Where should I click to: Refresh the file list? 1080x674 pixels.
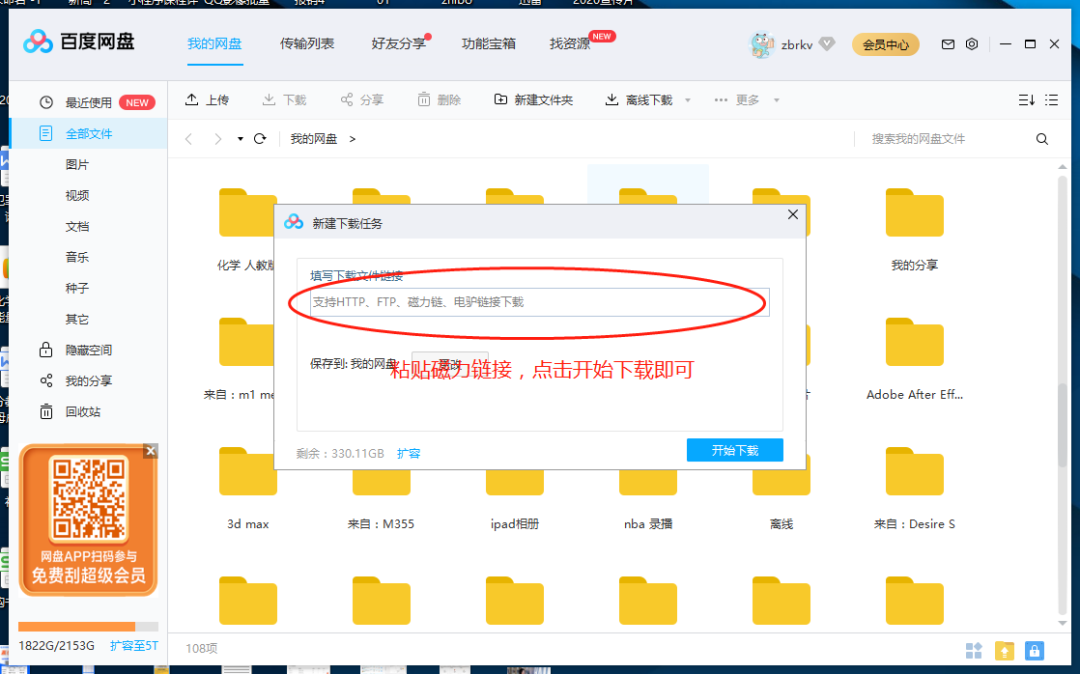tap(260, 138)
